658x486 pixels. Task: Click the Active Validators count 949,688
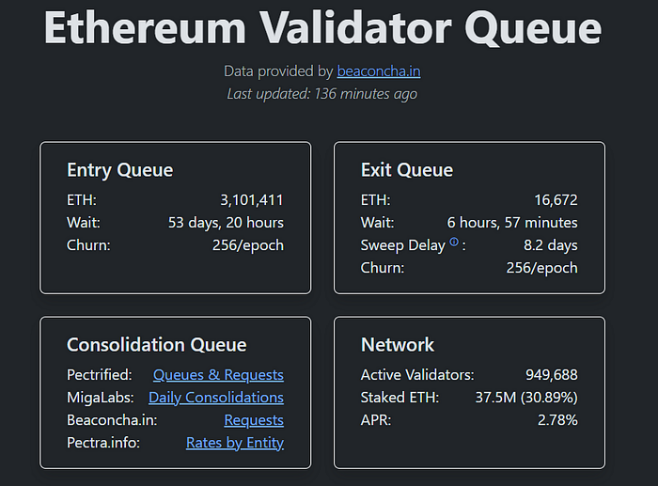tap(551, 375)
